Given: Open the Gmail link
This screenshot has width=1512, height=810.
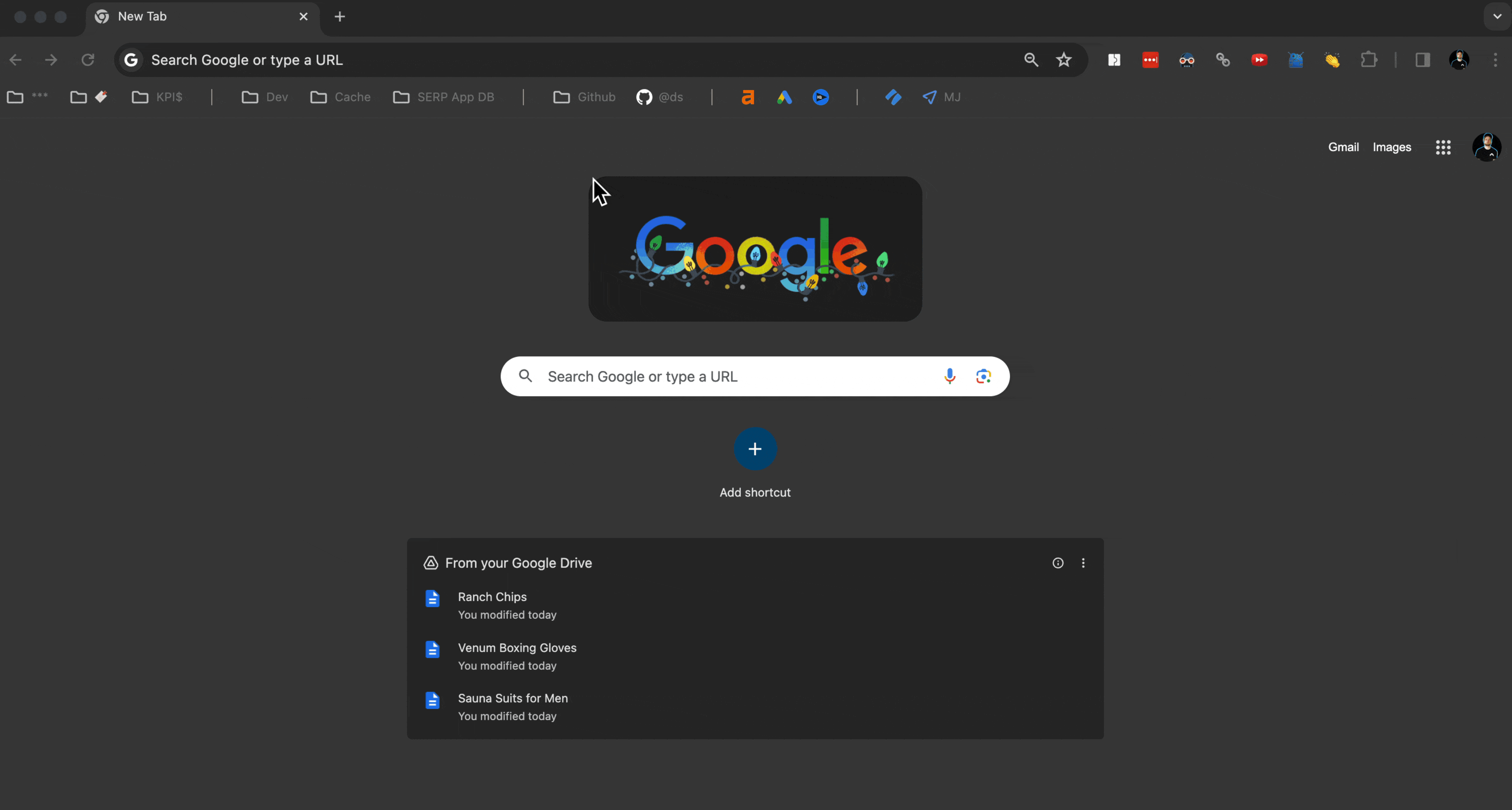Looking at the screenshot, I should 1343,147.
